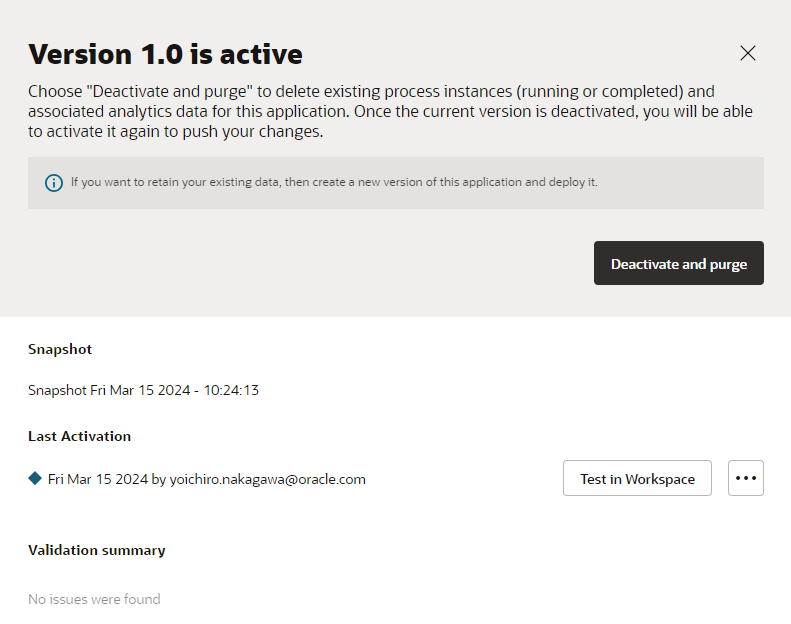791x624 pixels.
Task: Click the diamond icon beside the activation date
Action: click(35, 478)
